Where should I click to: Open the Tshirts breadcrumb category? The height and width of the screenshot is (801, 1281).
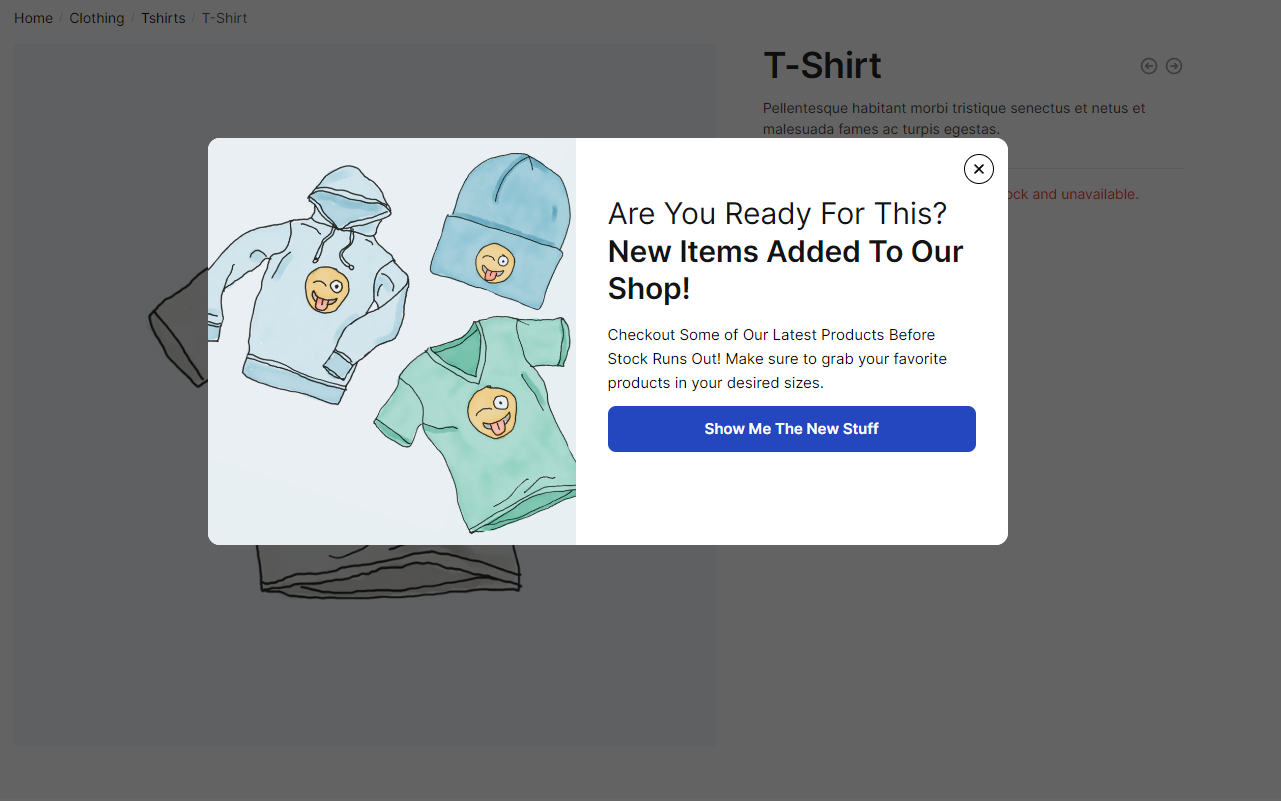pos(163,18)
